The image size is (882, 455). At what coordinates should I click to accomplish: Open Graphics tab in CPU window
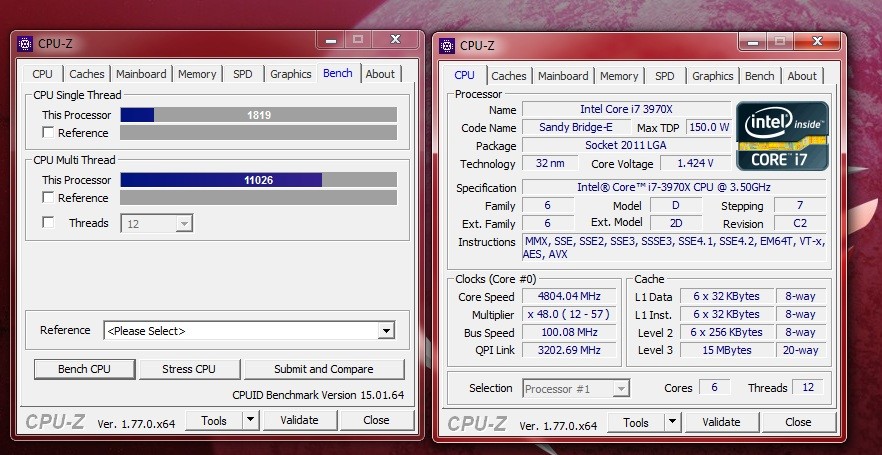(x=713, y=76)
